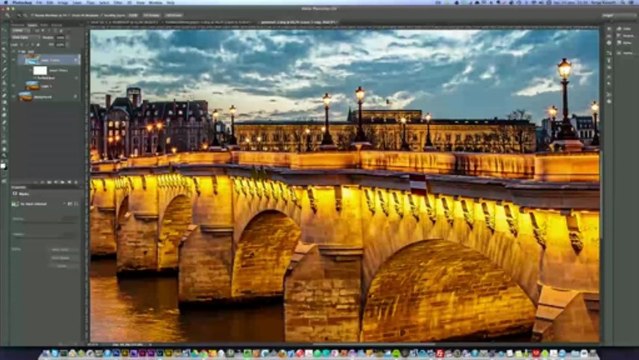Choose the Zoom In mode icon
The image size is (639, 360).
19,15
